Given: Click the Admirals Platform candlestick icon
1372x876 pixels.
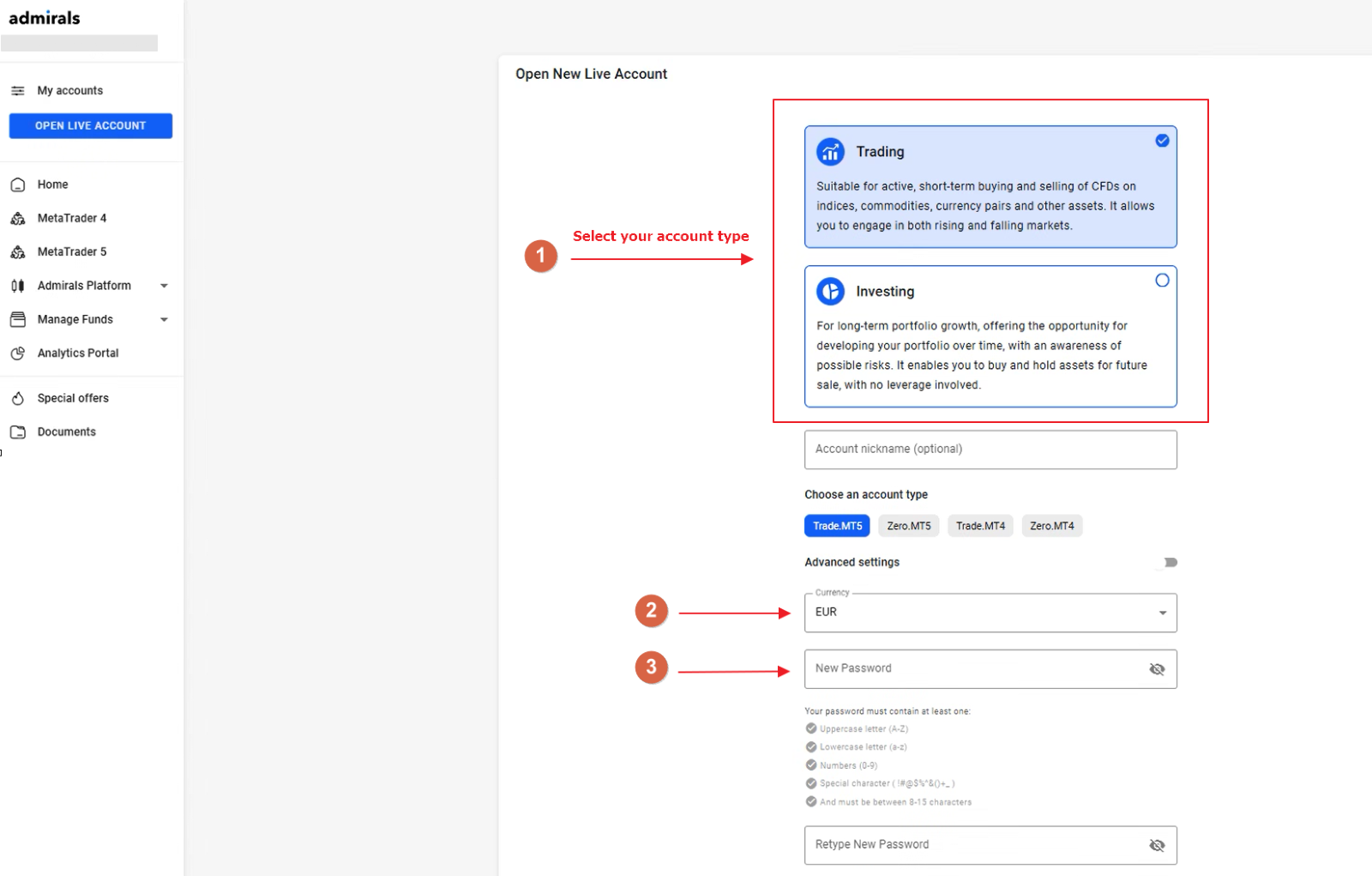Looking at the screenshot, I should [17, 286].
